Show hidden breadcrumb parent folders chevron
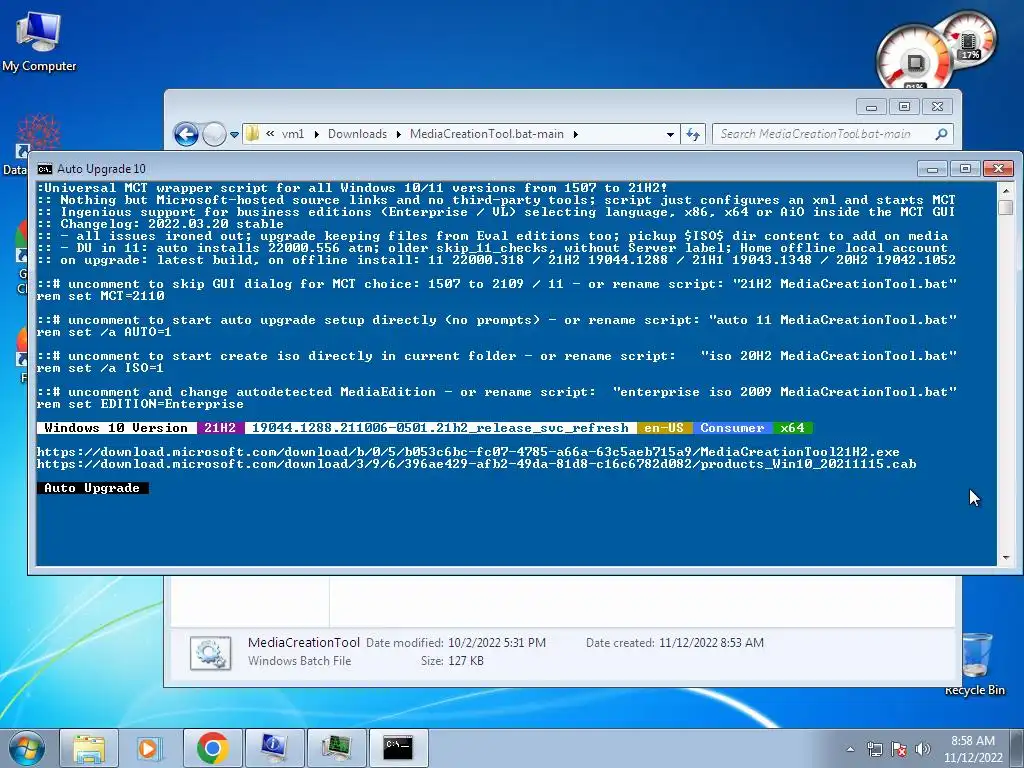Screen dimensions: 1024x768 (x=270, y=134)
